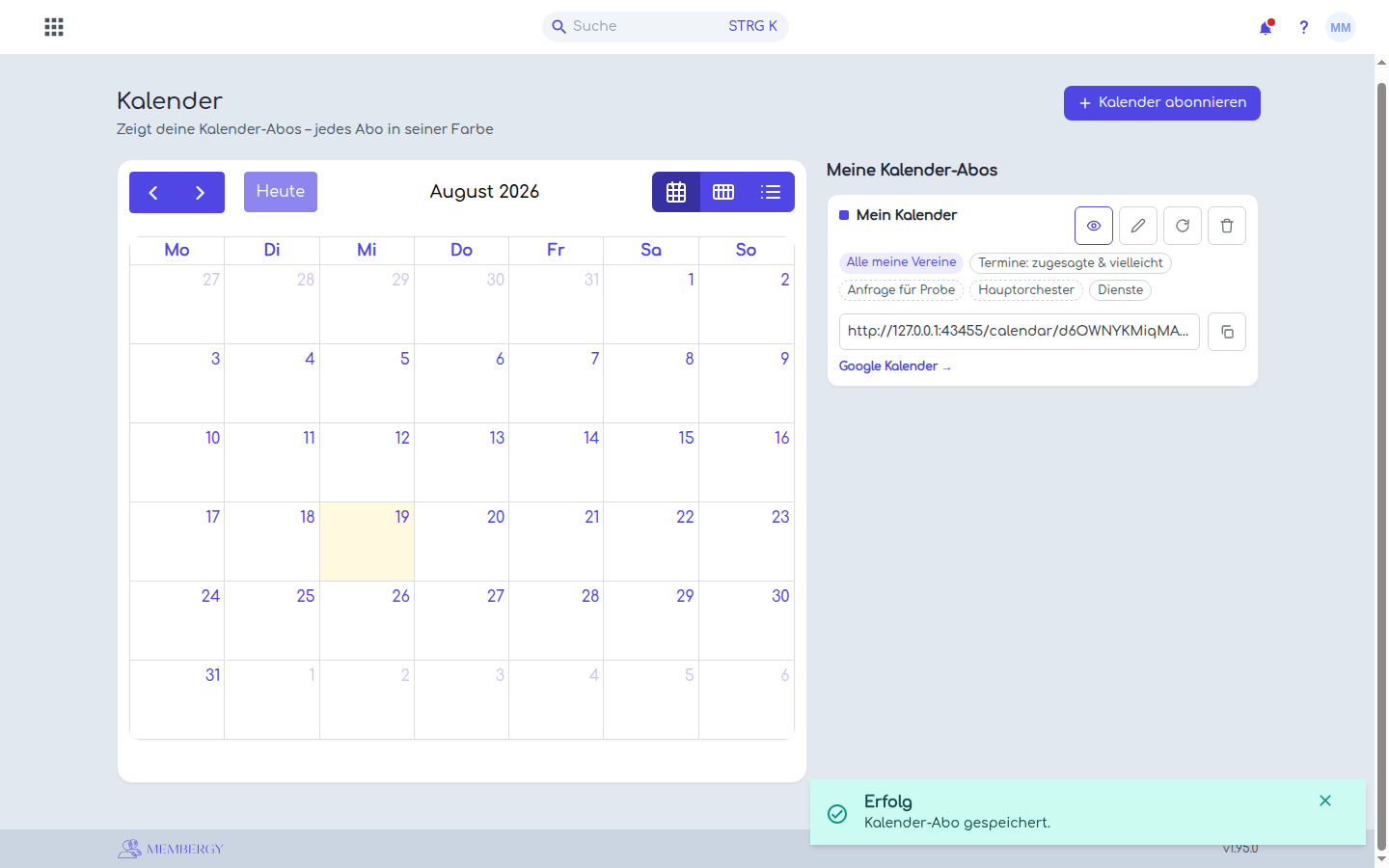Click the Meine Kalender-Abos heading
Image resolution: width=1389 pixels, height=868 pixels.
pyautogui.click(x=912, y=170)
